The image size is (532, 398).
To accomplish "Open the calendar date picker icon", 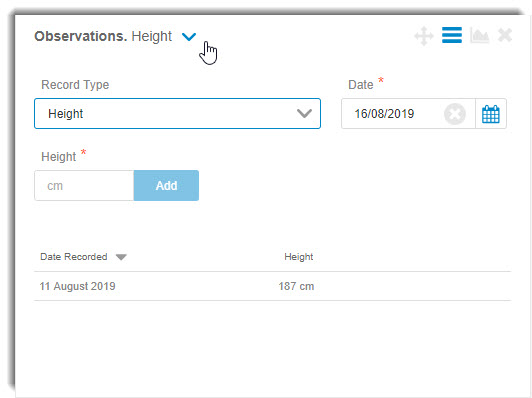I will [491, 114].
